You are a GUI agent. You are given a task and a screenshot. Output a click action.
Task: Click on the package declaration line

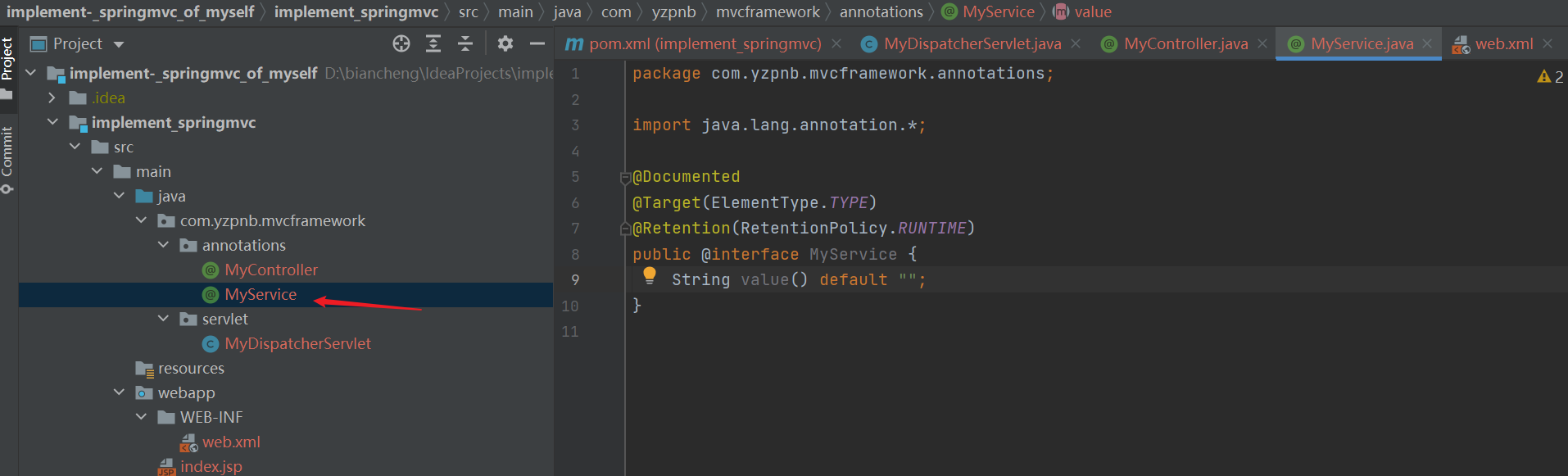tap(843, 74)
